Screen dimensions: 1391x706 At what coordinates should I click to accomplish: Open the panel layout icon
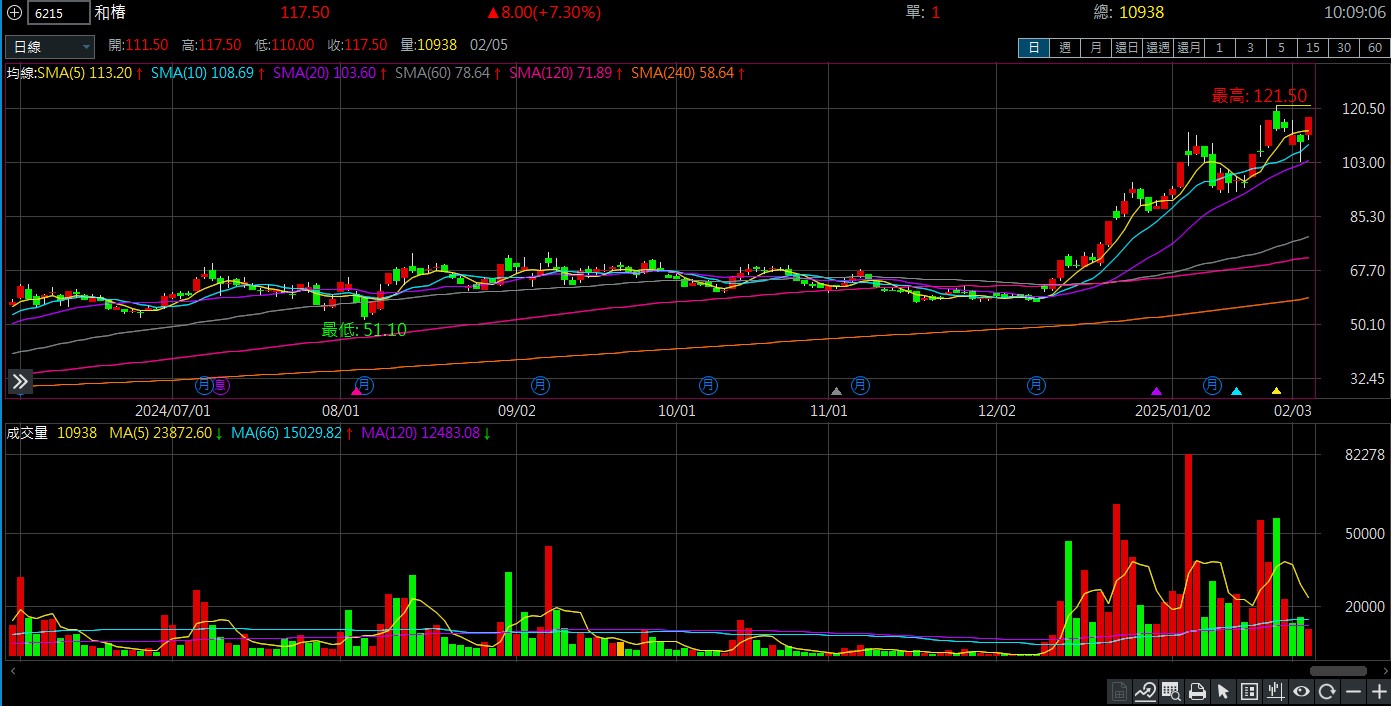coord(1249,691)
